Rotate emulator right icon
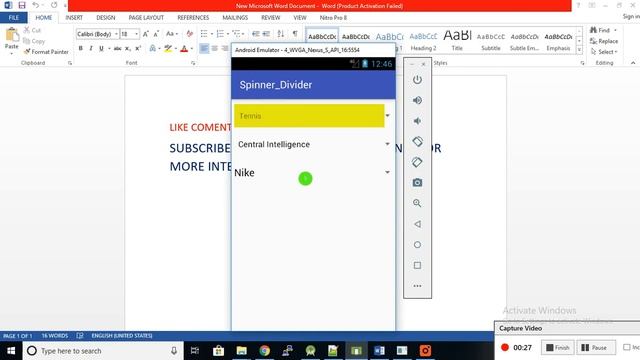The height and width of the screenshot is (360, 640). (417, 162)
